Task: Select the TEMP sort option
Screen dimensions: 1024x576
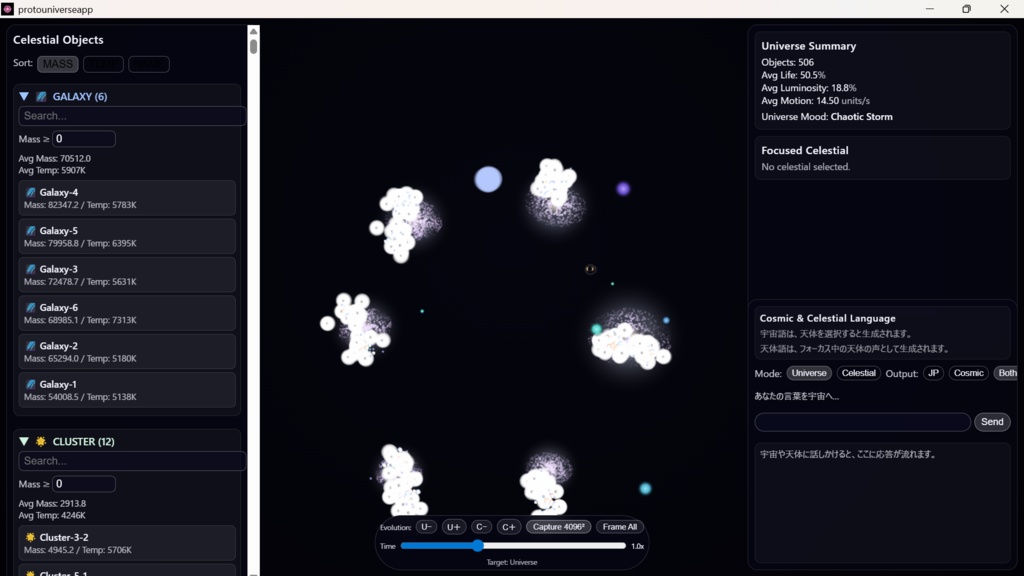Action: [x=103, y=63]
